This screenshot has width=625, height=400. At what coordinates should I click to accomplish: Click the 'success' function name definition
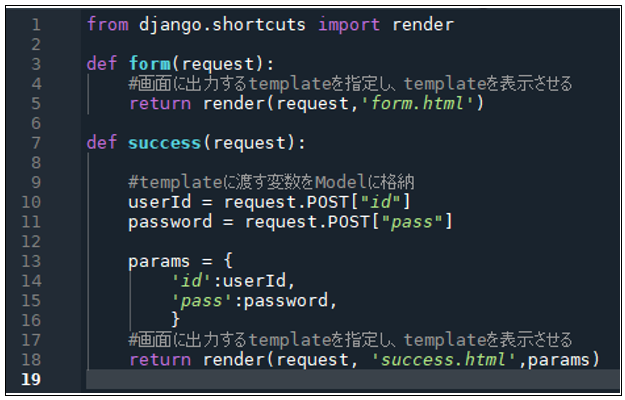[165, 143]
